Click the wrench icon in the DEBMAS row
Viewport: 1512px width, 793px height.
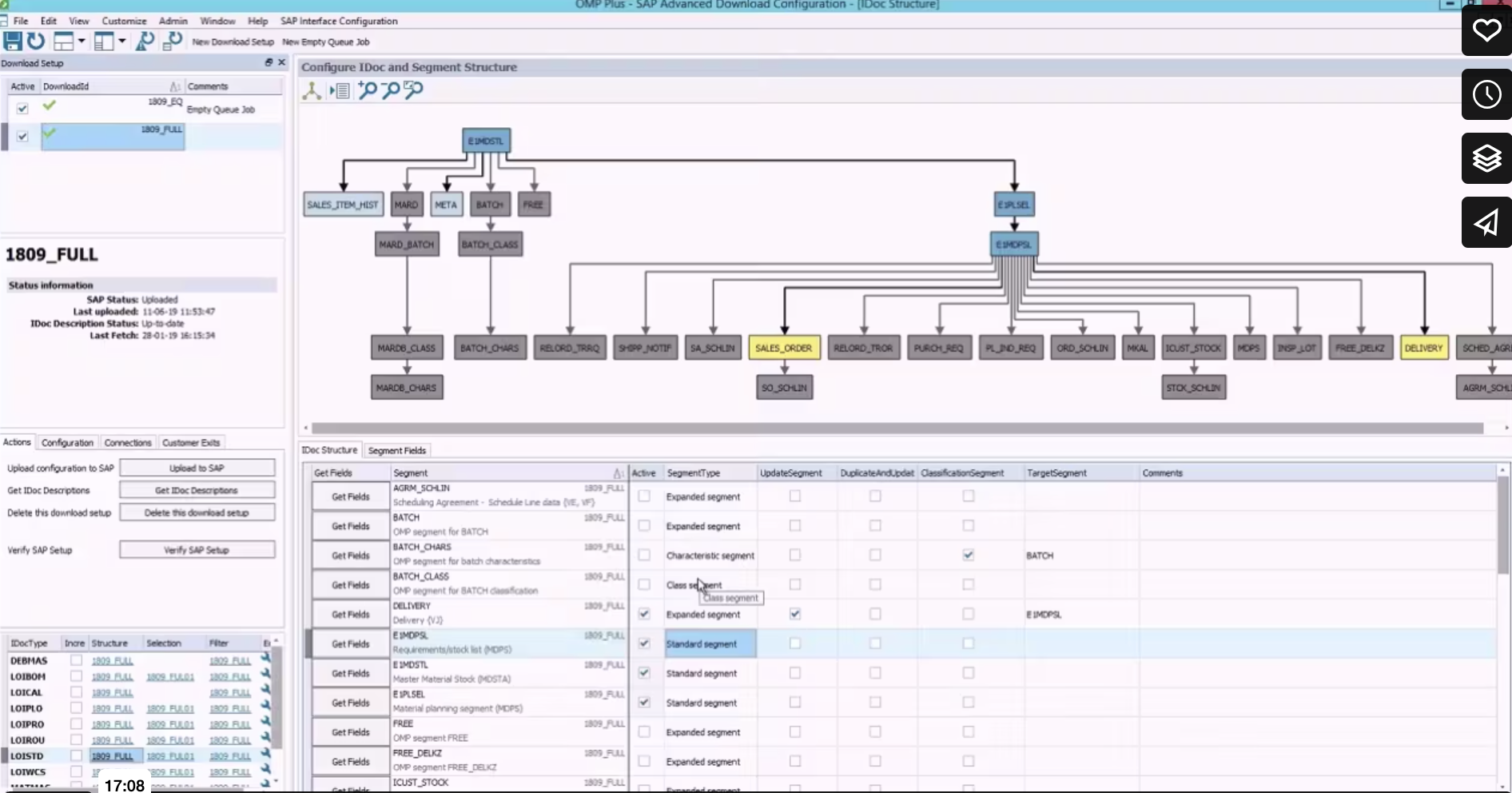pos(265,659)
